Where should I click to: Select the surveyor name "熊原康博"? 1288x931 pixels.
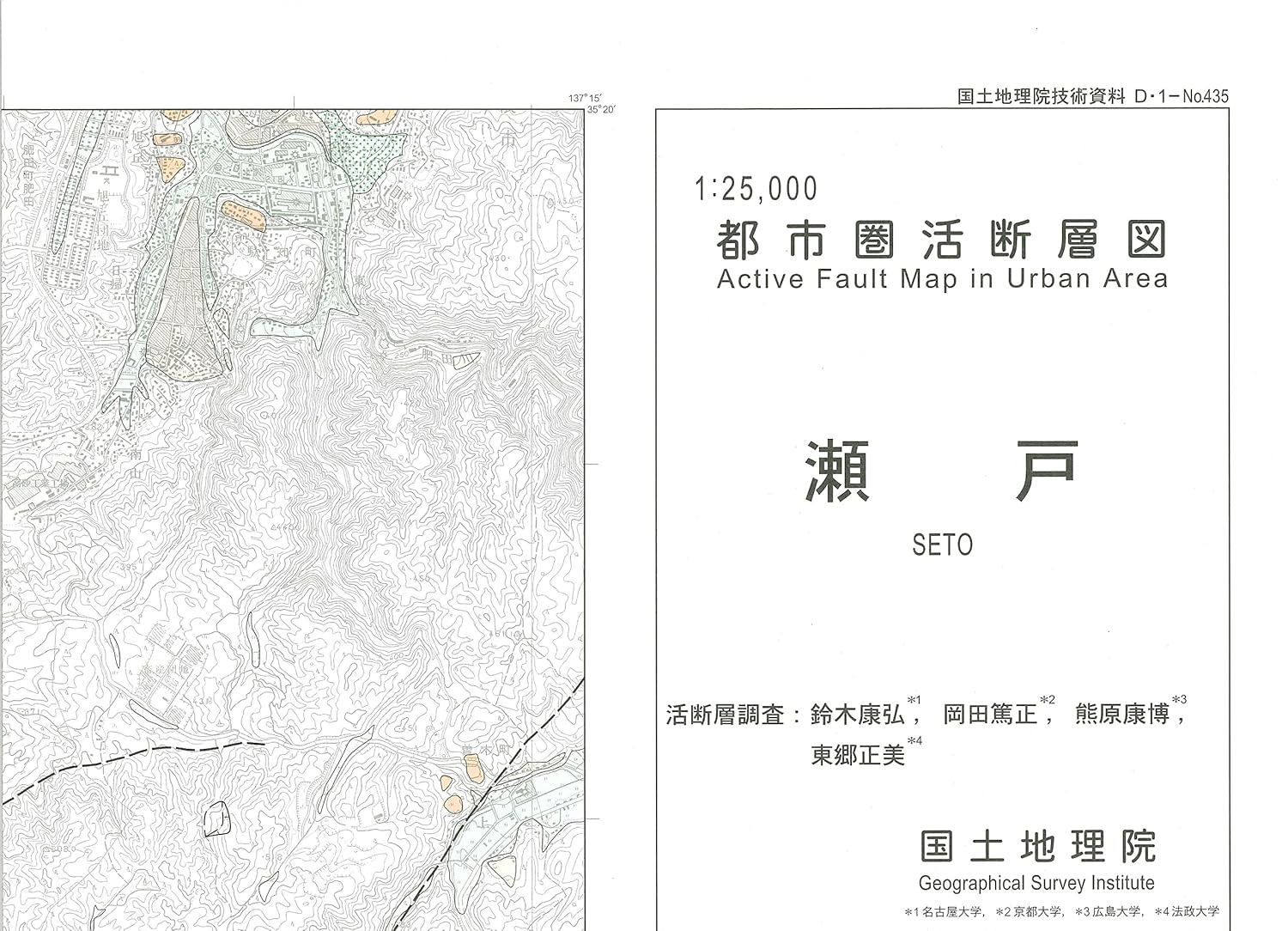point(1121,715)
